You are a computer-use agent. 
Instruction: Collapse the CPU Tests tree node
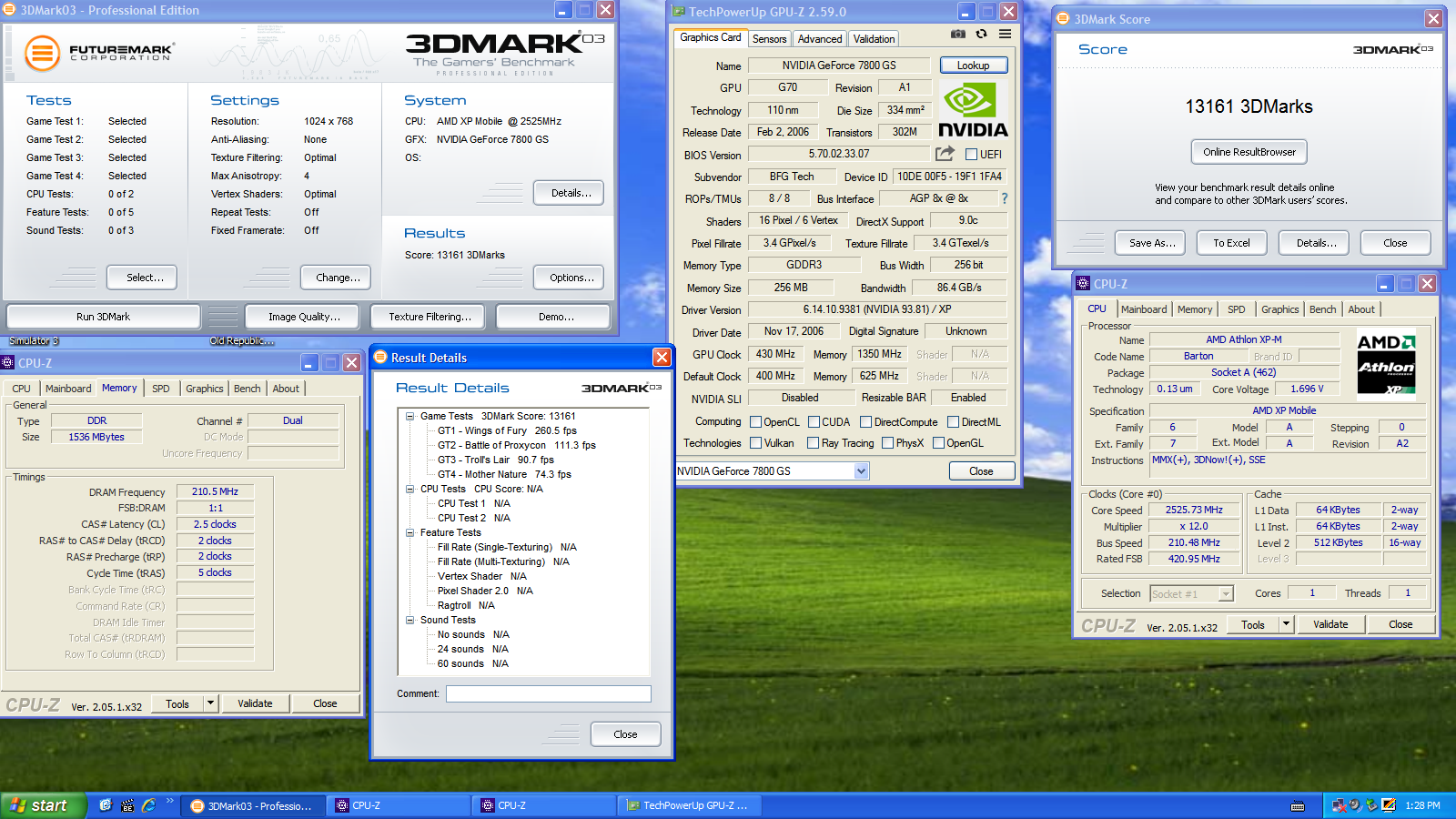[410, 489]
